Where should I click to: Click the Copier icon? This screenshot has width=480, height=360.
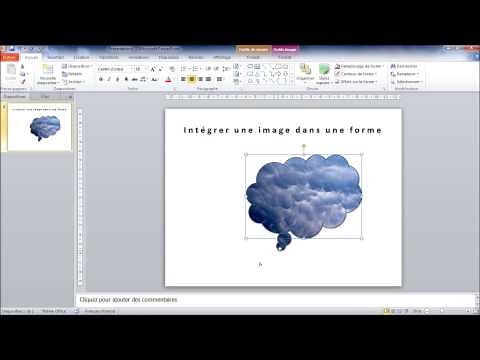tap(23, 74)
